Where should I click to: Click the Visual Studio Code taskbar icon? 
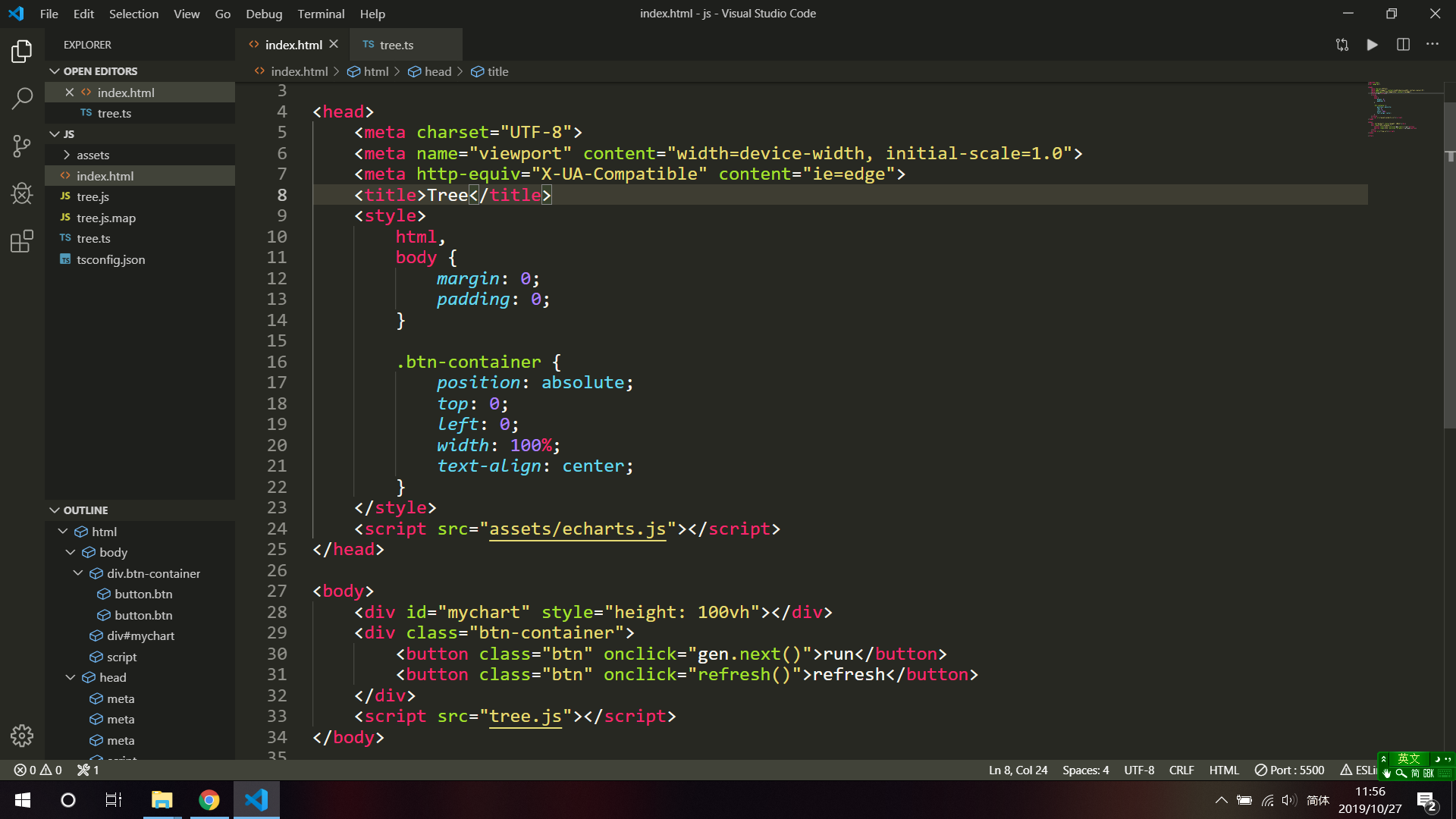coord(256,800)
